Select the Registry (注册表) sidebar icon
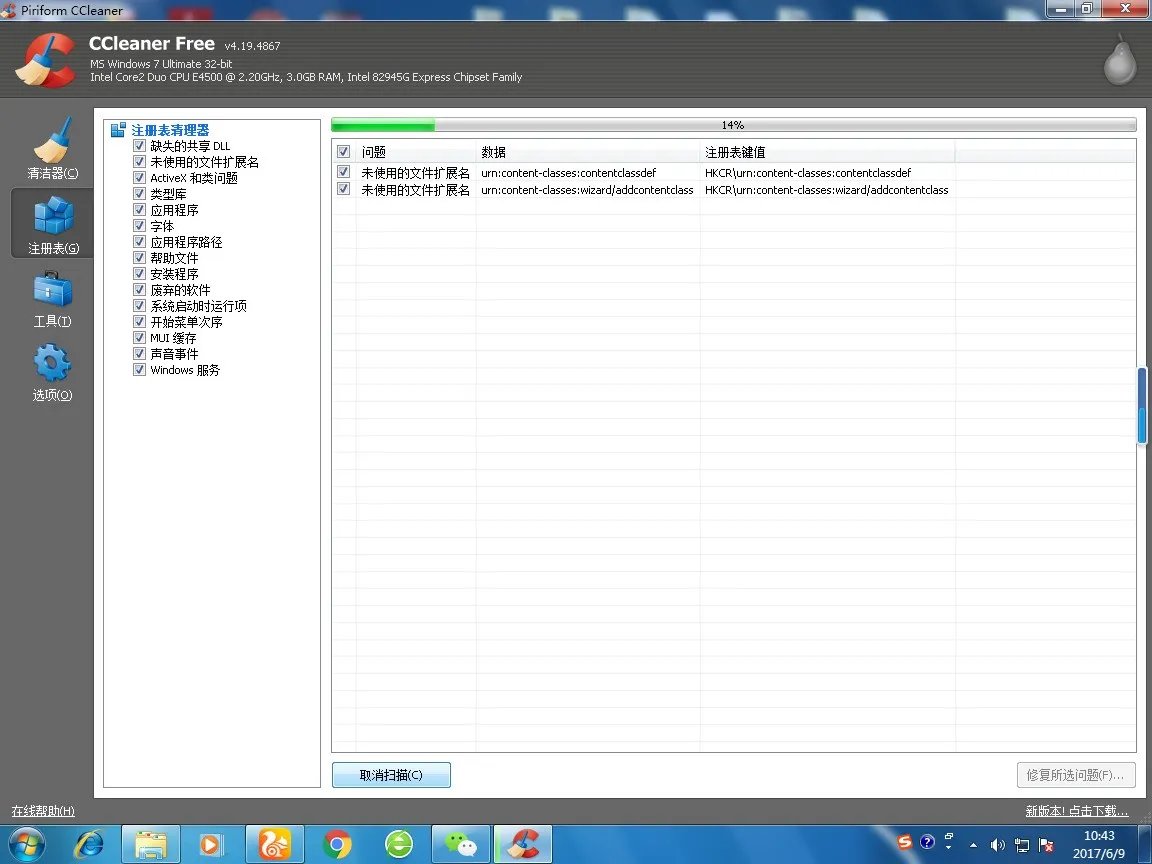 point(52,222)
